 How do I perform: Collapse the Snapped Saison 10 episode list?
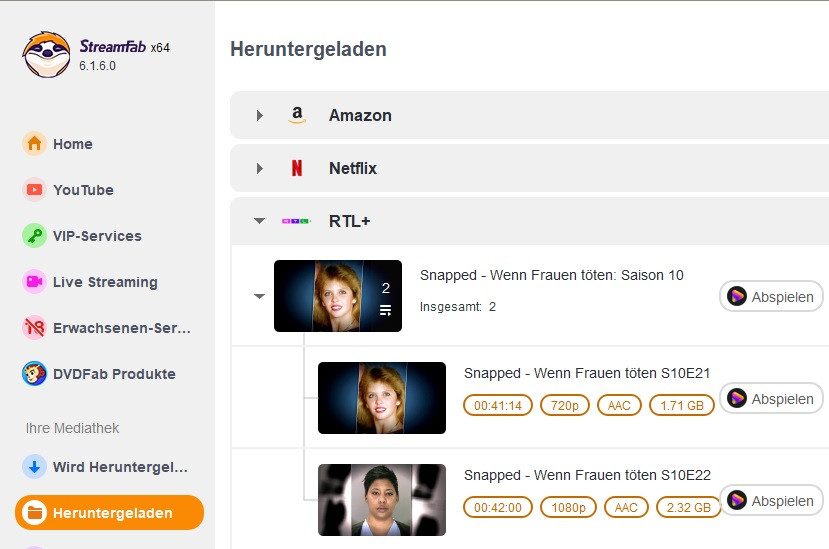tap(259, 296)
